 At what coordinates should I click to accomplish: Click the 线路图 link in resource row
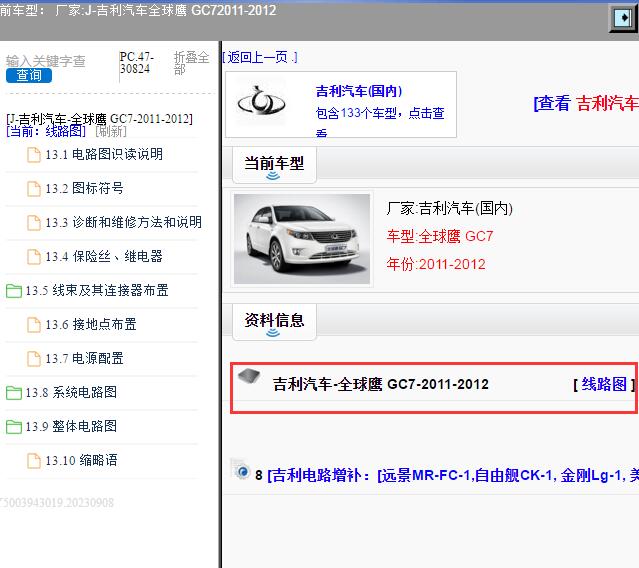tap(604, 384)
